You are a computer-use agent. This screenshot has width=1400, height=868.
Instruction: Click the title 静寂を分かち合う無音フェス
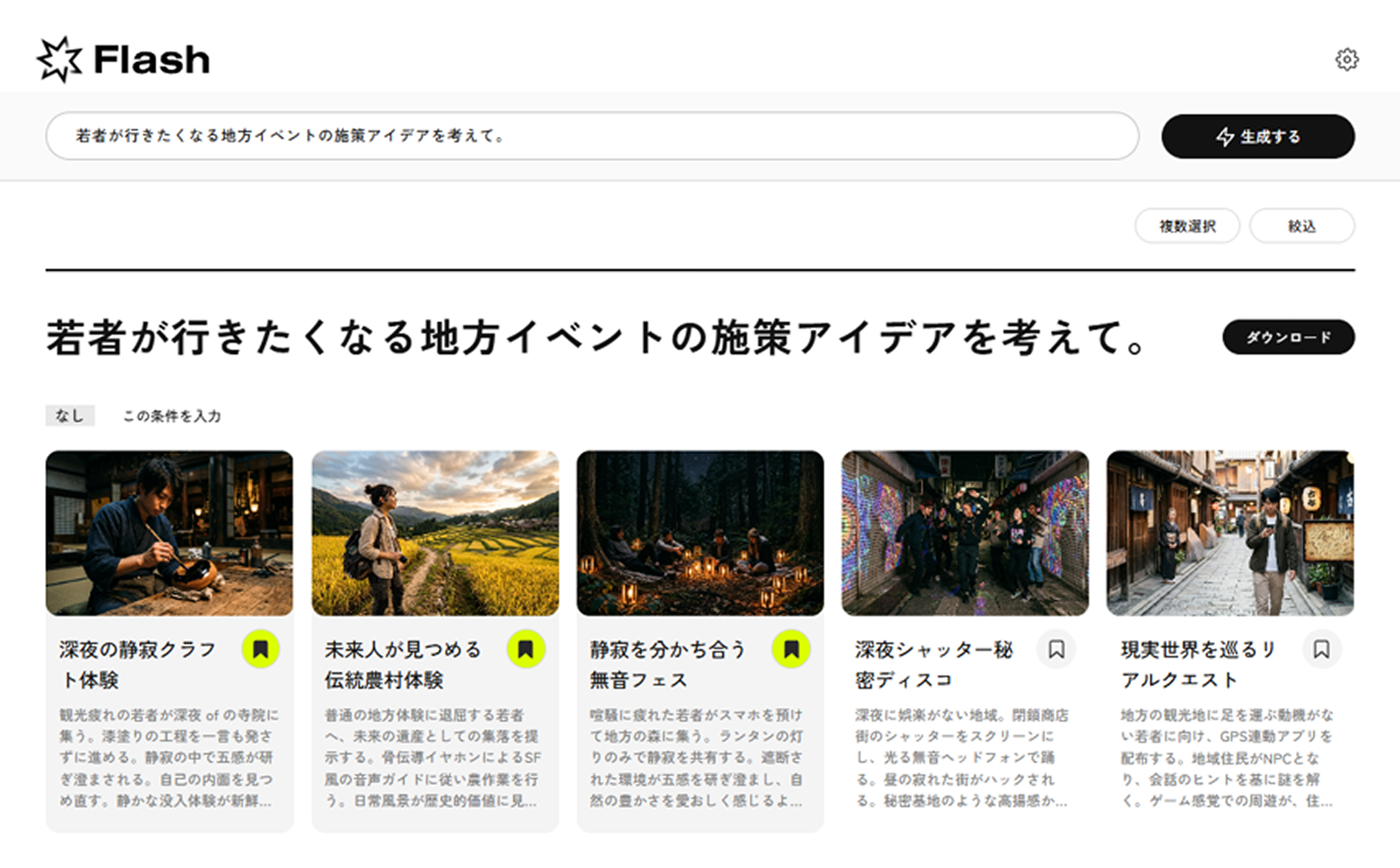coord(669,665)
